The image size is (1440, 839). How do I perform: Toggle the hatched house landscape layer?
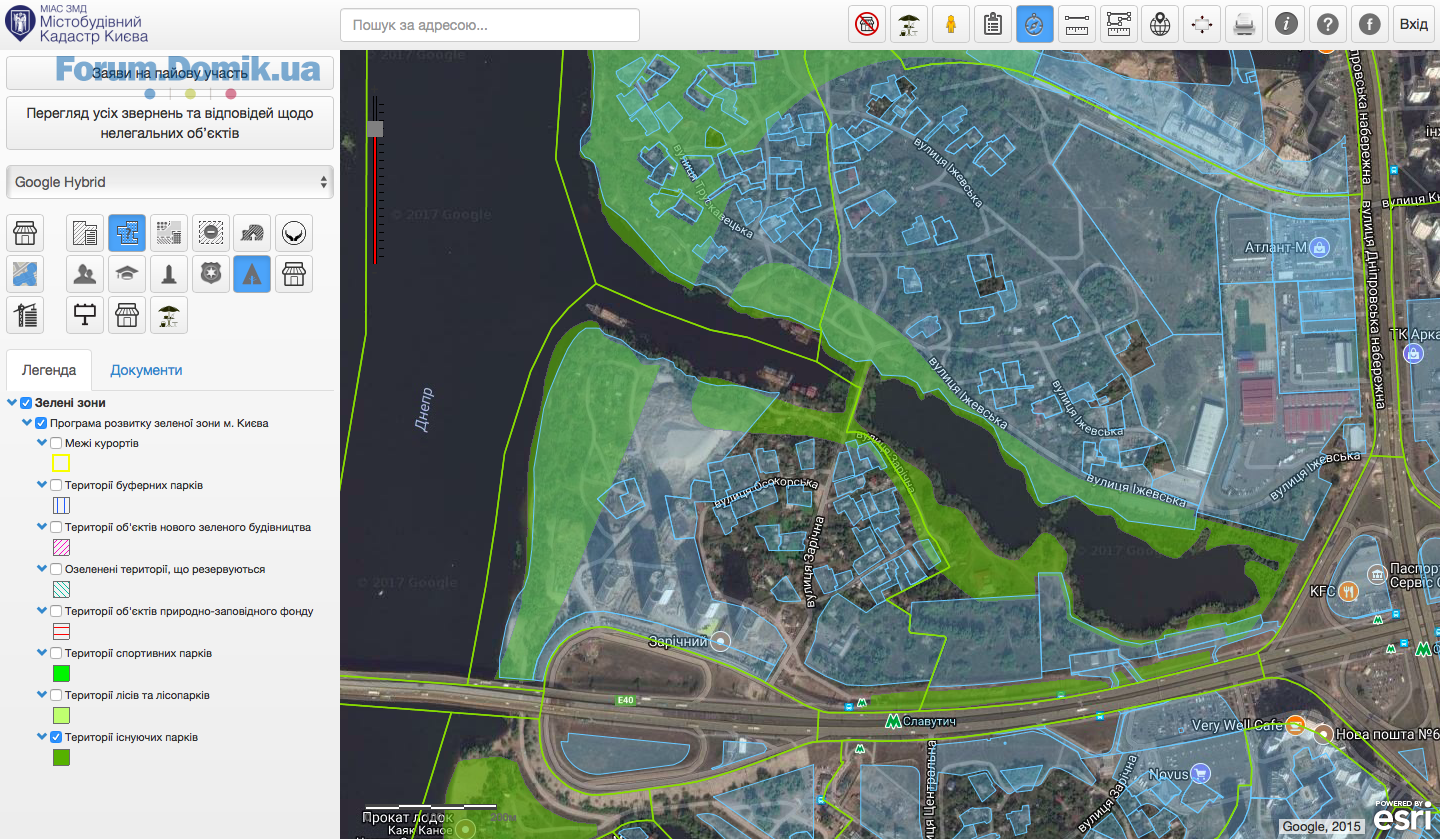(x=252, y=233)
